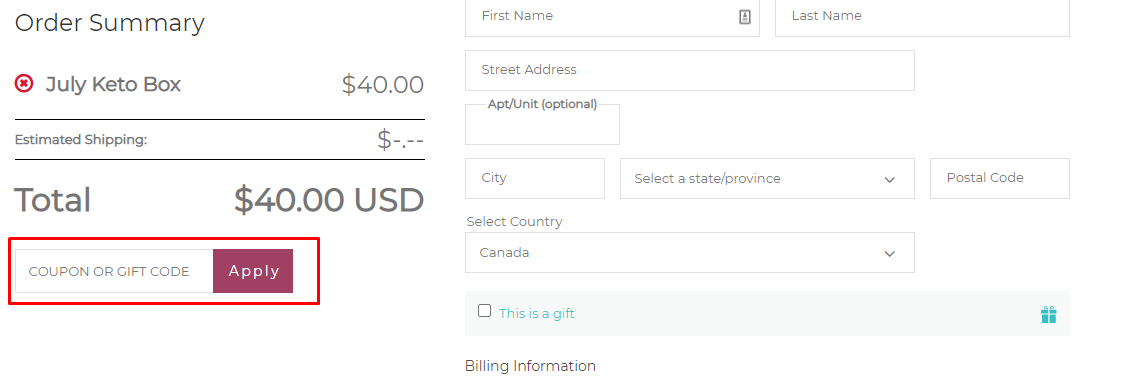
Task: Check the 'This is a gift' checkbox
Action: (x=484, y=311)
